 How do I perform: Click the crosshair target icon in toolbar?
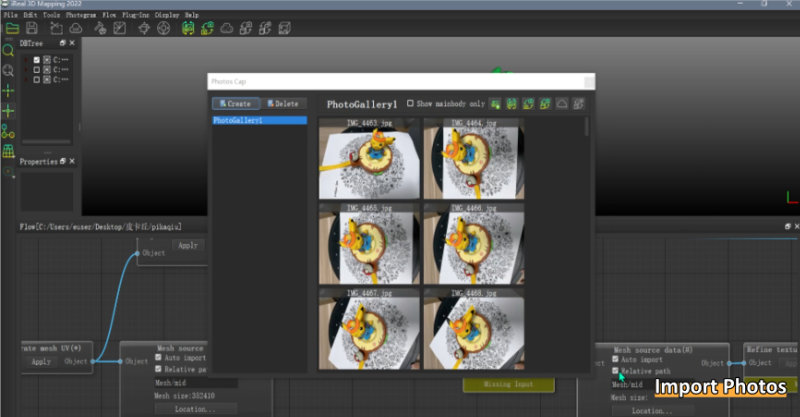click(144, 28)
